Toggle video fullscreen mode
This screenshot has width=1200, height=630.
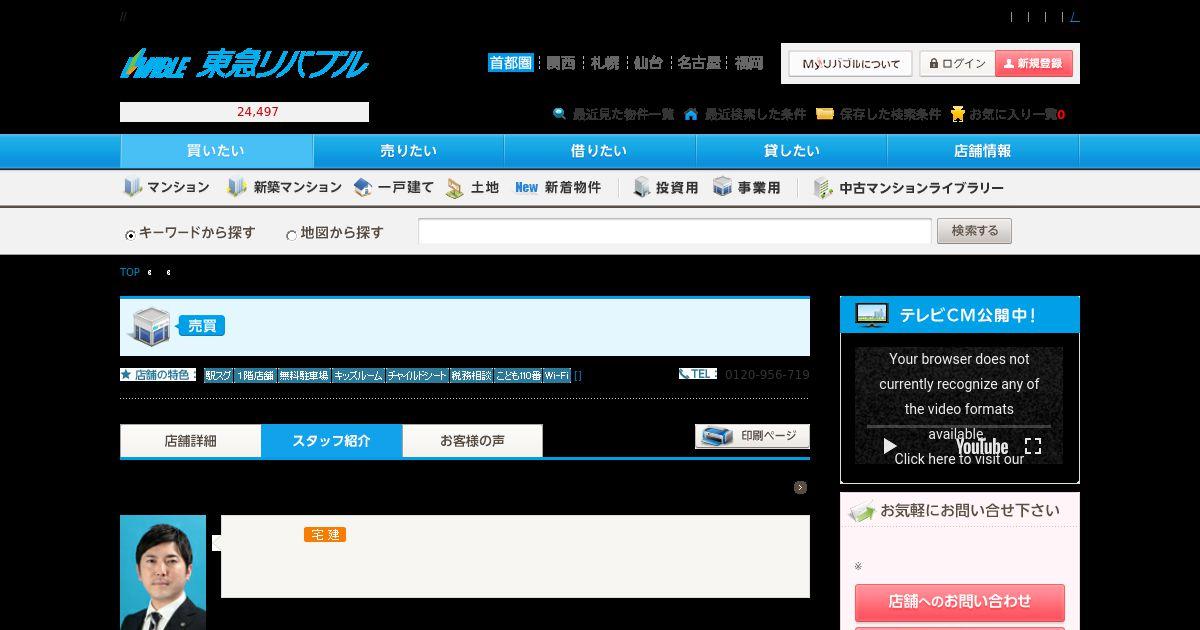click(x=1033, y=446)
